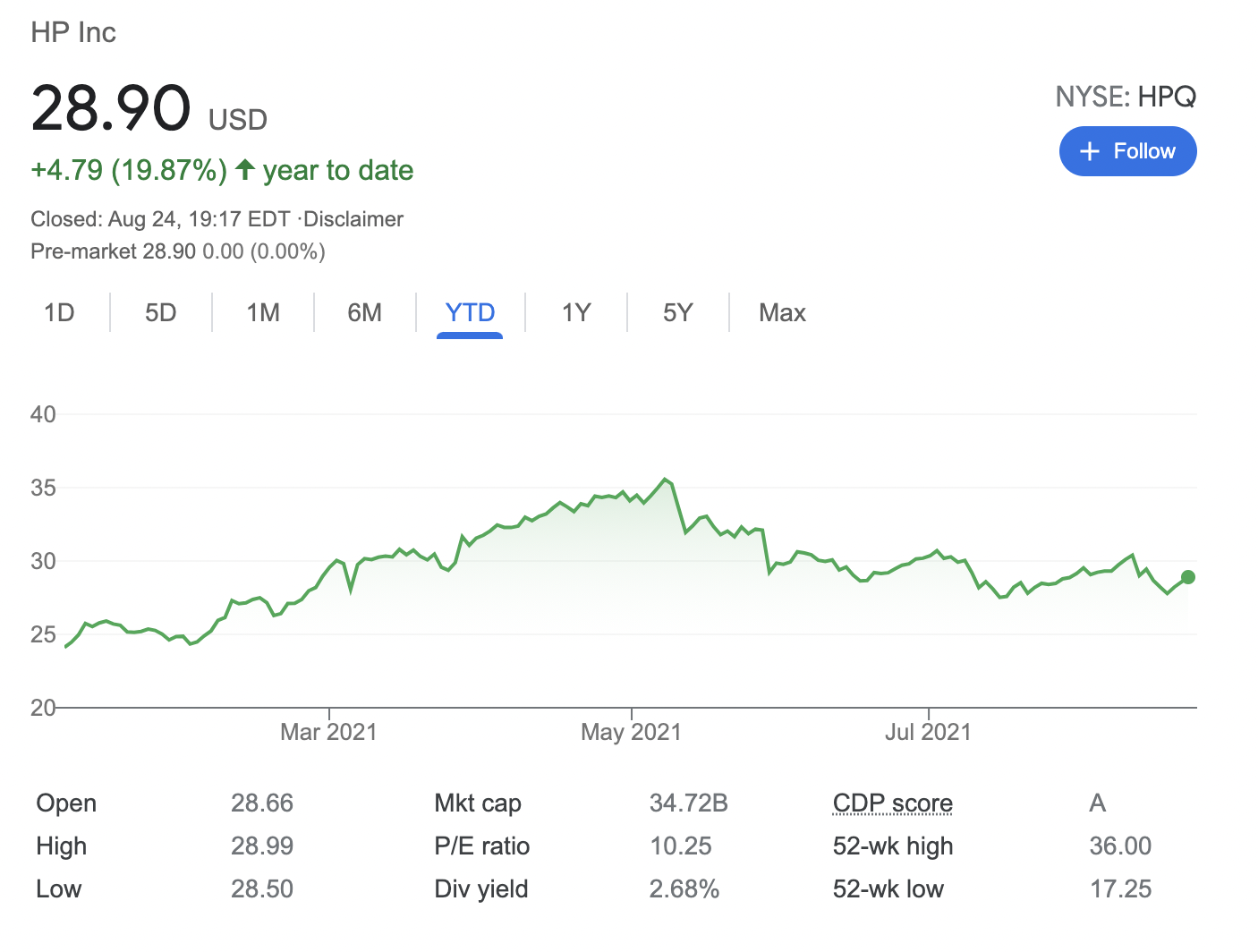
Task: Show the 5Y time range chart
Action: pos(678,312)
